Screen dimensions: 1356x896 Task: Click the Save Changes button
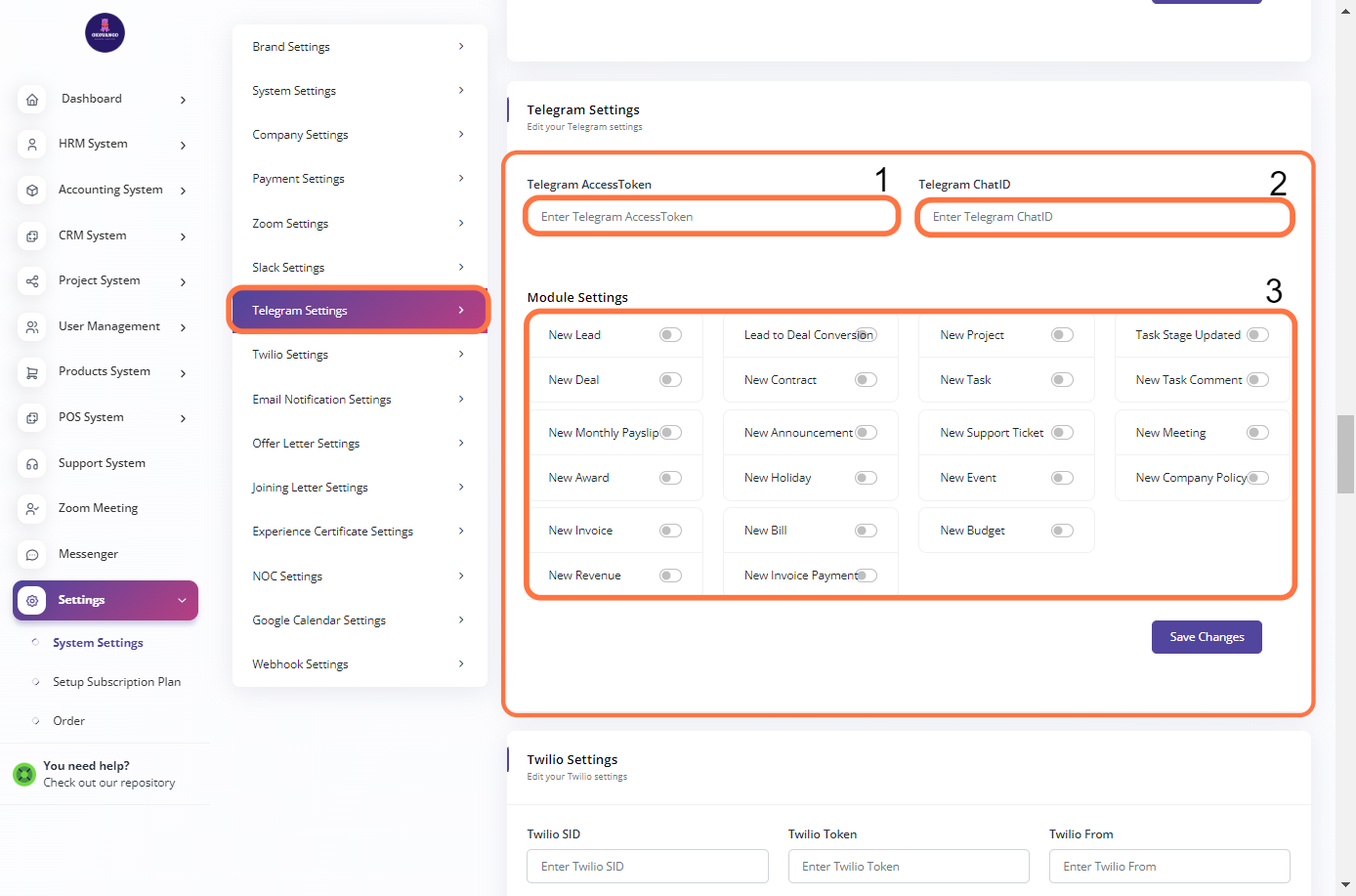[1207, 637]
